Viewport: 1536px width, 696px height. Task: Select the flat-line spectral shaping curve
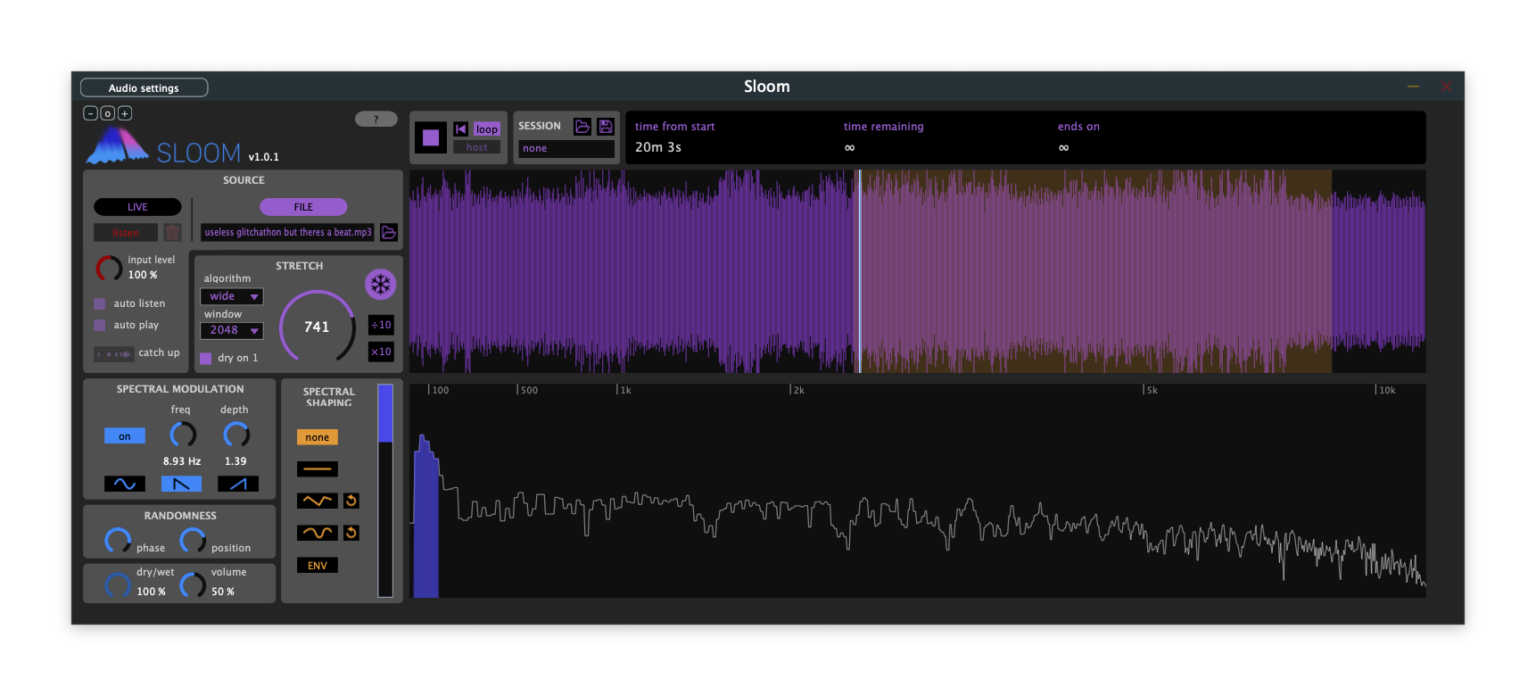[317, 468]
